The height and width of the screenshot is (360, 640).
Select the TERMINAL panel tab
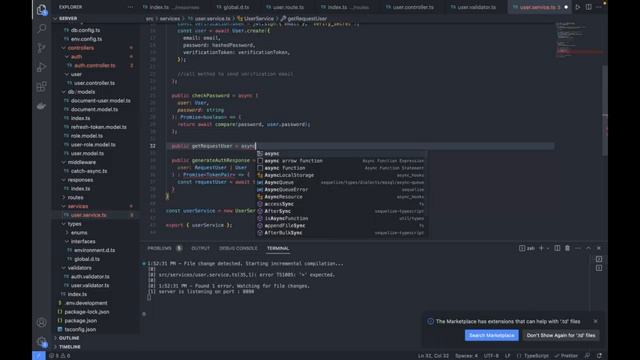click(278, 248)
